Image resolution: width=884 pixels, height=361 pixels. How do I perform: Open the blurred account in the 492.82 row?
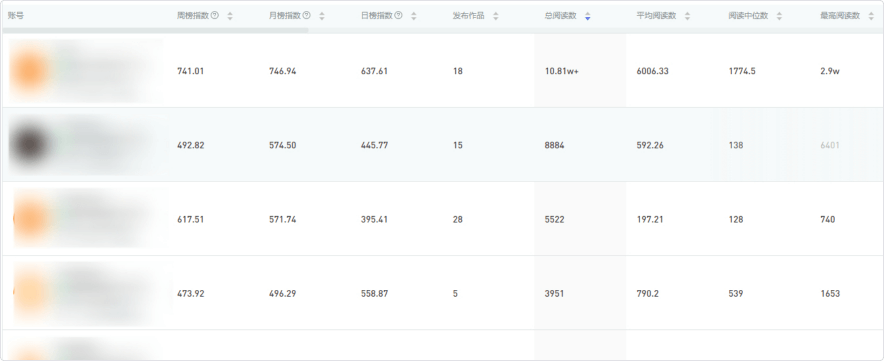click(x=85, y=145)
